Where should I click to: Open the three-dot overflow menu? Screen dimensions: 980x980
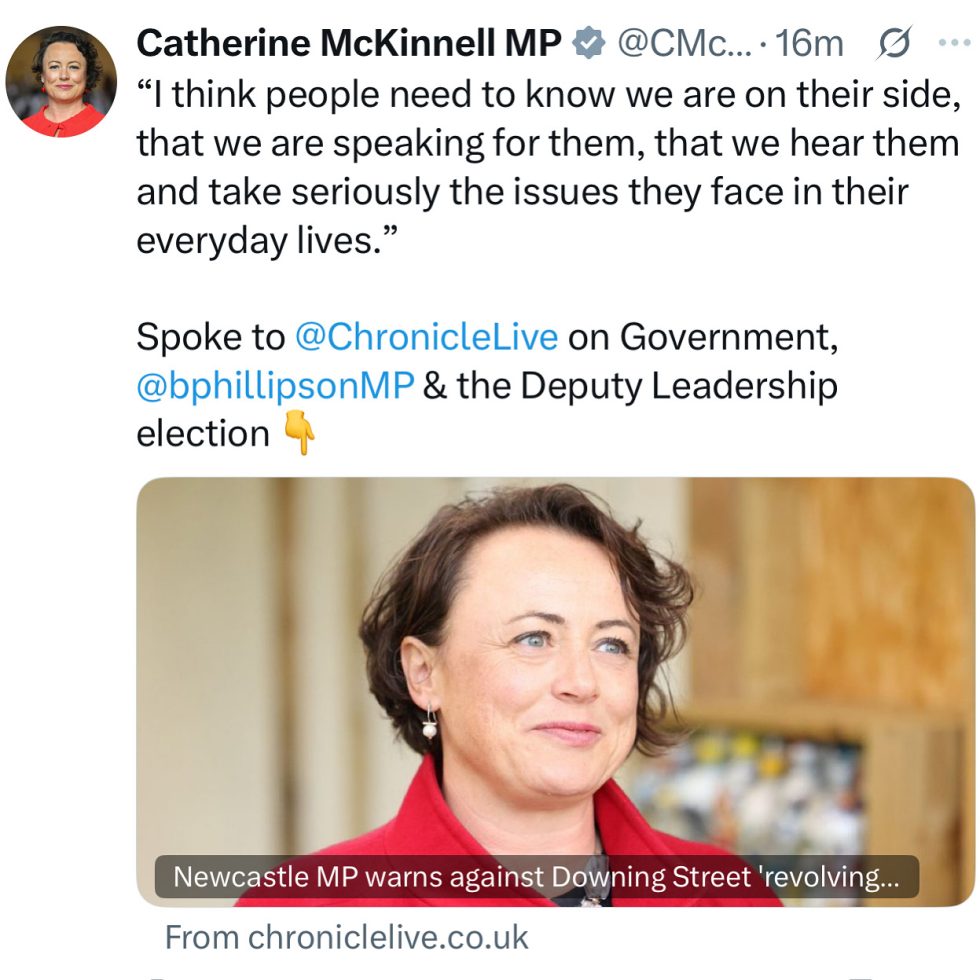tap(952, 40)
